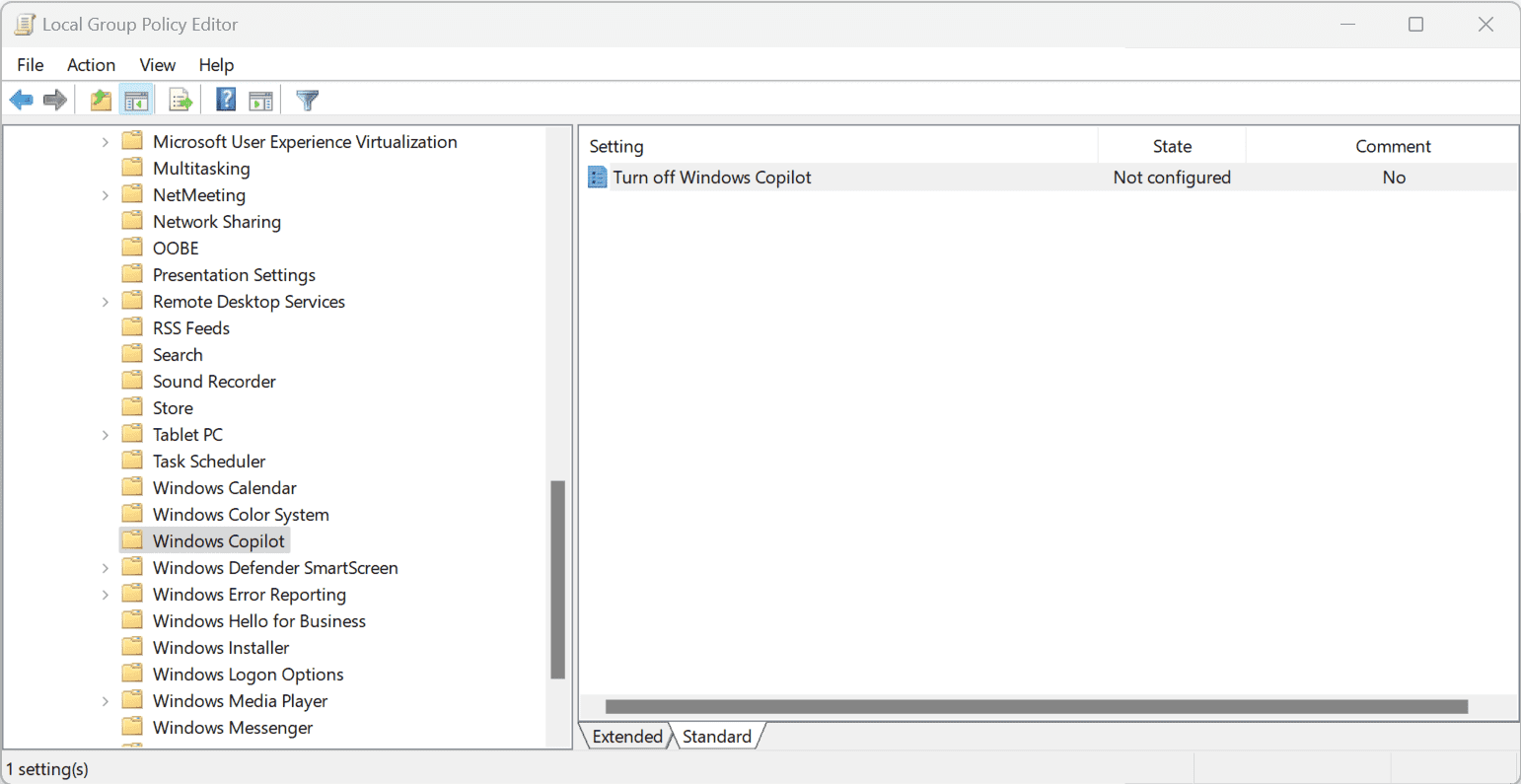Select Presentation Settings in the tree

click(234, 275)
